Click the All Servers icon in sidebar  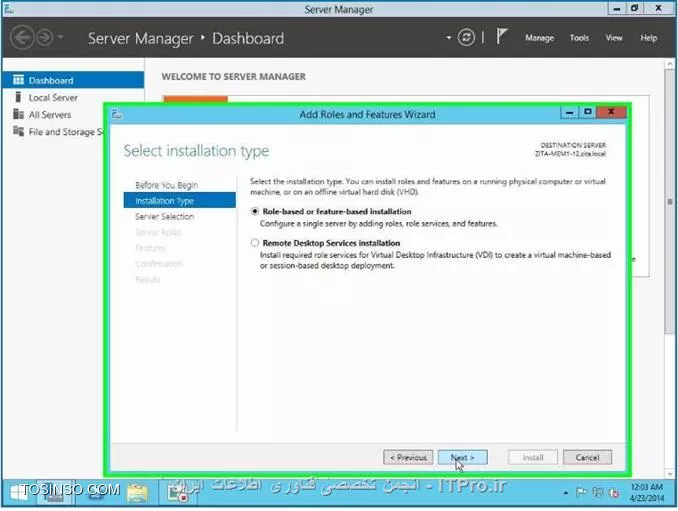(x=18, y=114)
